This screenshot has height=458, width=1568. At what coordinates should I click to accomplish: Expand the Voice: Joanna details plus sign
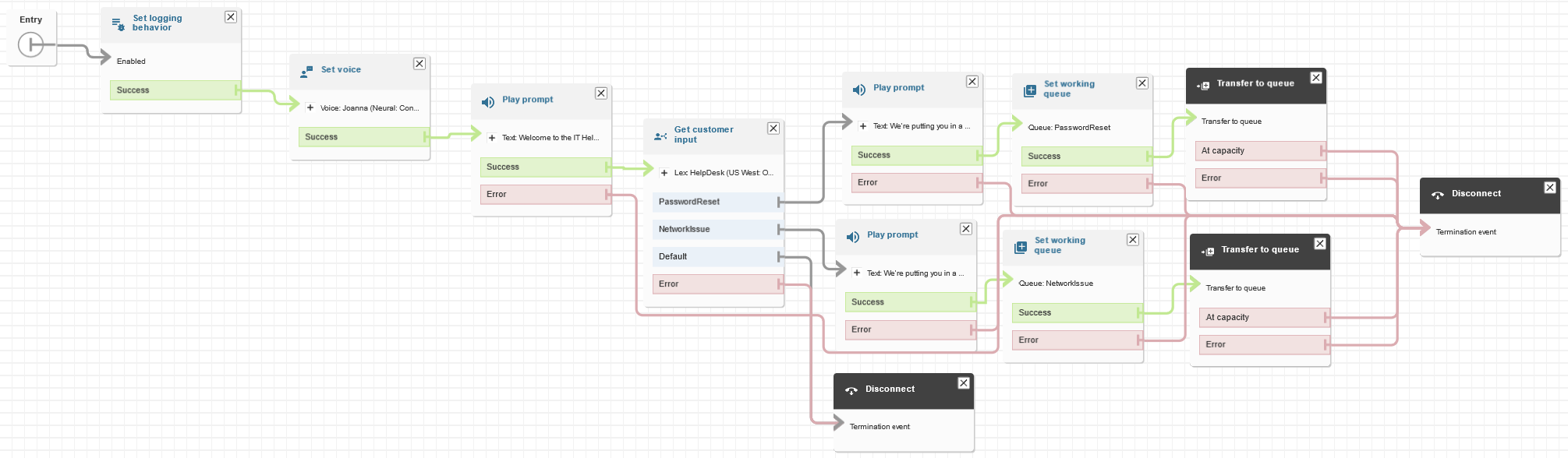click(310, 108)
